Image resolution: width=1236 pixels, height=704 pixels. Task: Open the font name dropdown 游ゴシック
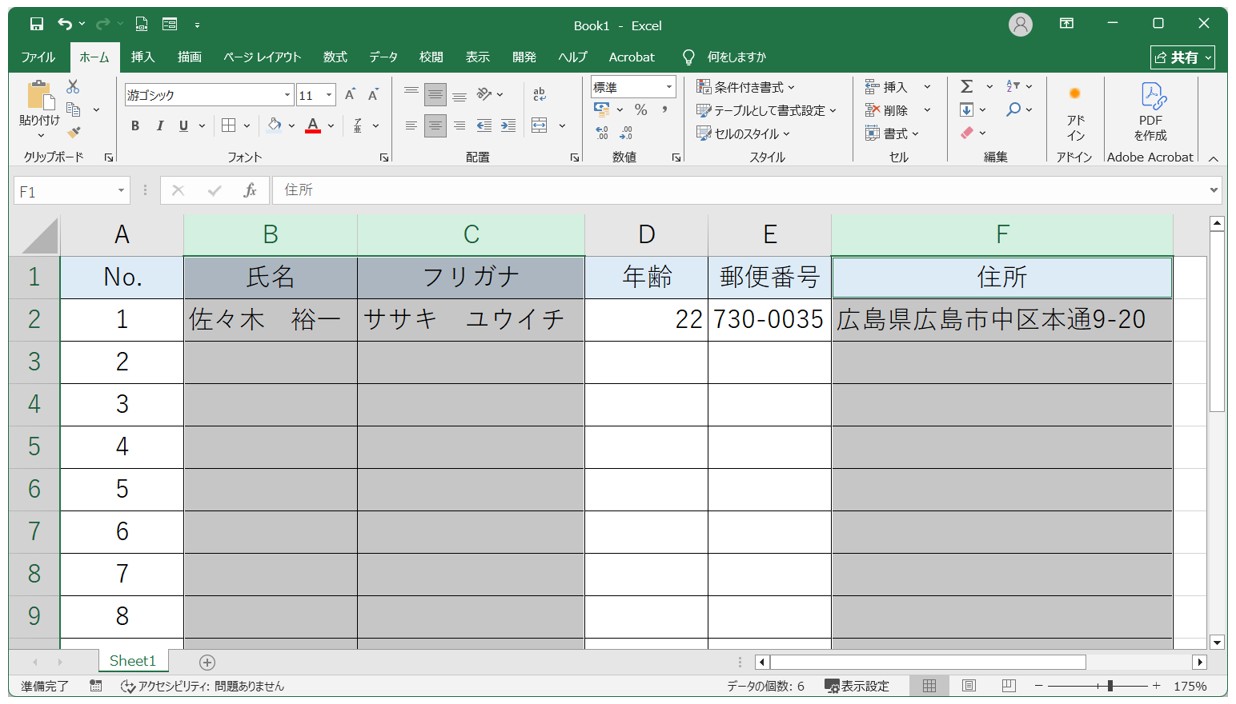click(x=288, y=95)
